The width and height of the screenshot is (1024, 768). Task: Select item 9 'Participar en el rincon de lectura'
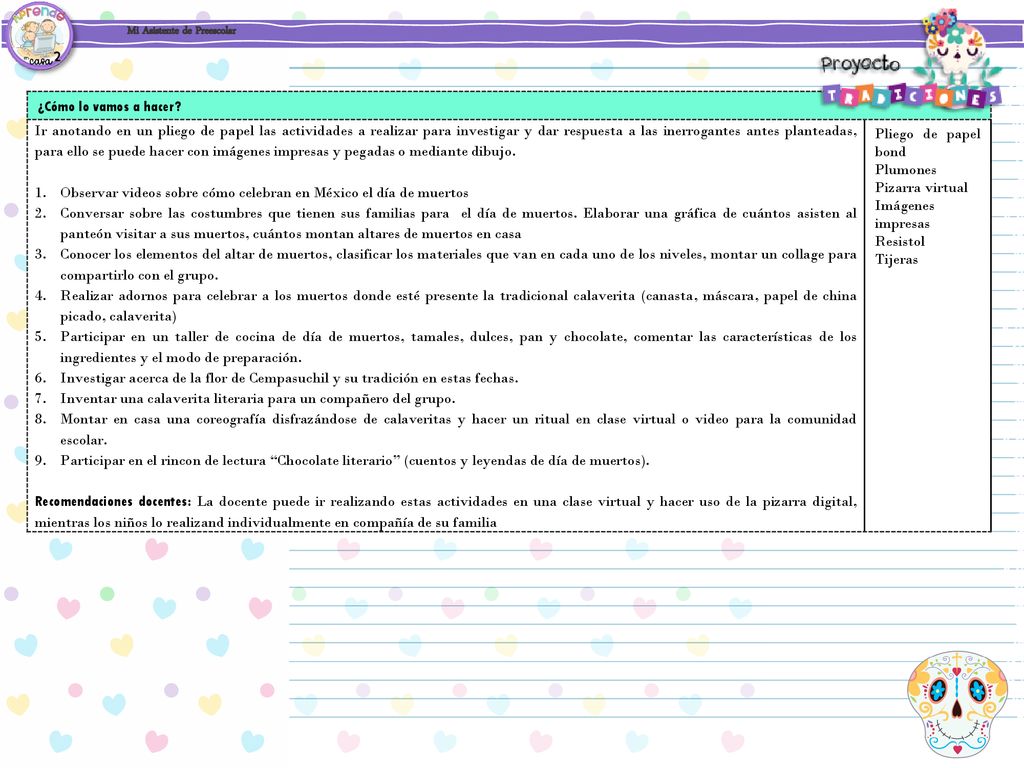click(342, 460)
